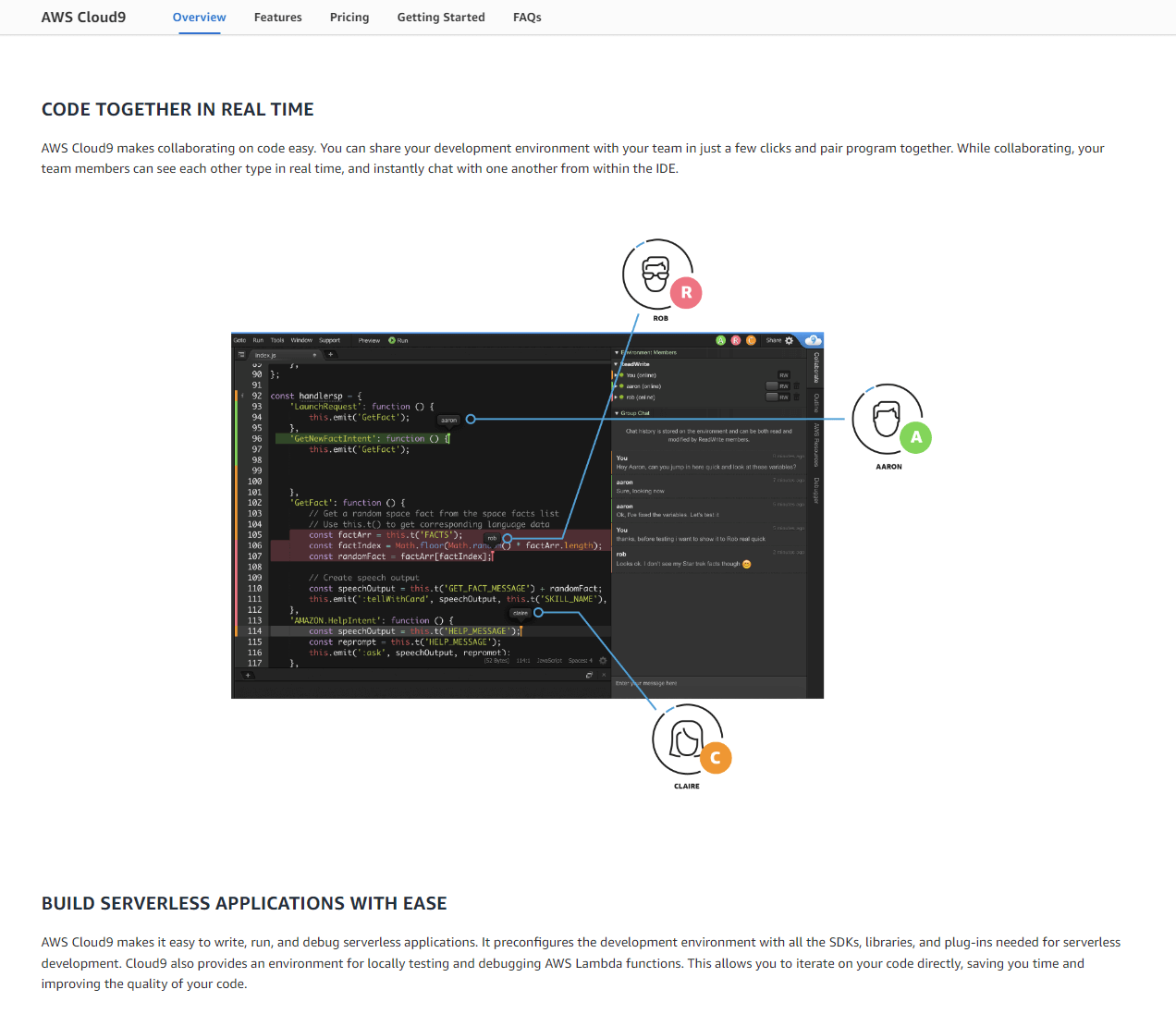Collapse the Environment Members section

pyautogui.click(x=617, y=352)
